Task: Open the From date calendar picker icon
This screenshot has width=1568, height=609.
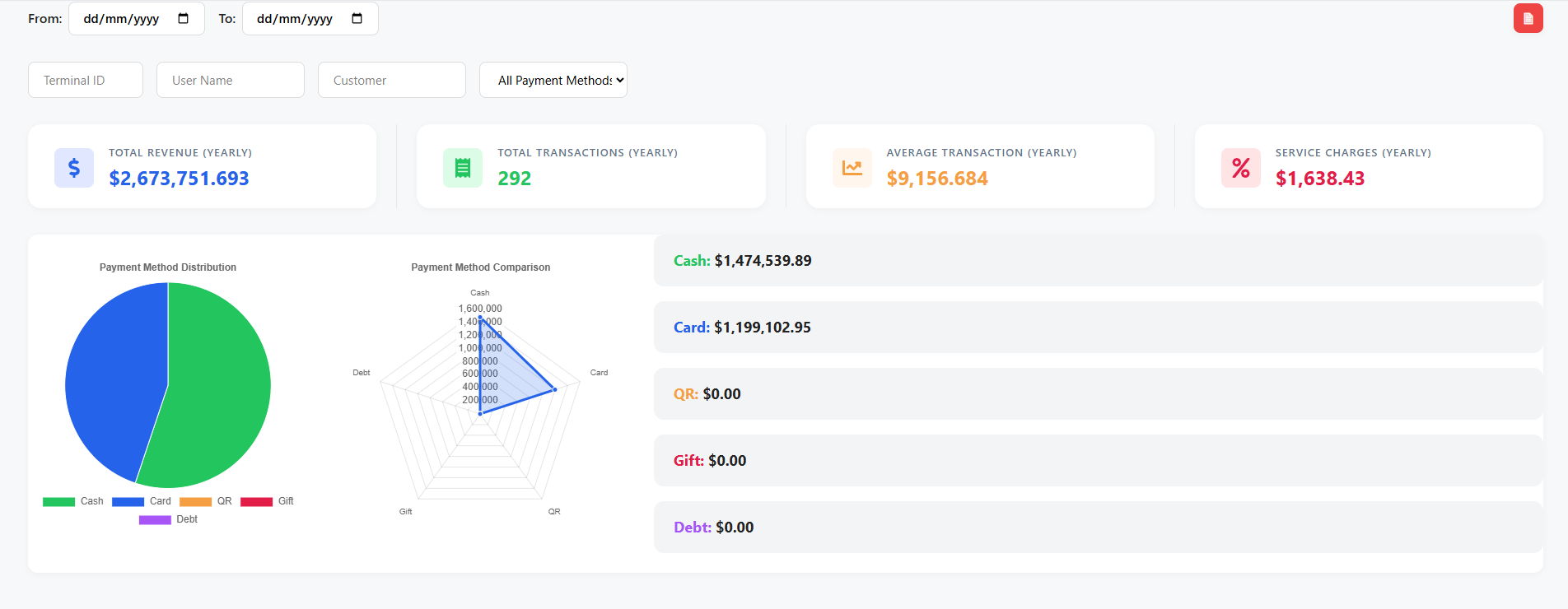Action: click(x=183, y=18)
